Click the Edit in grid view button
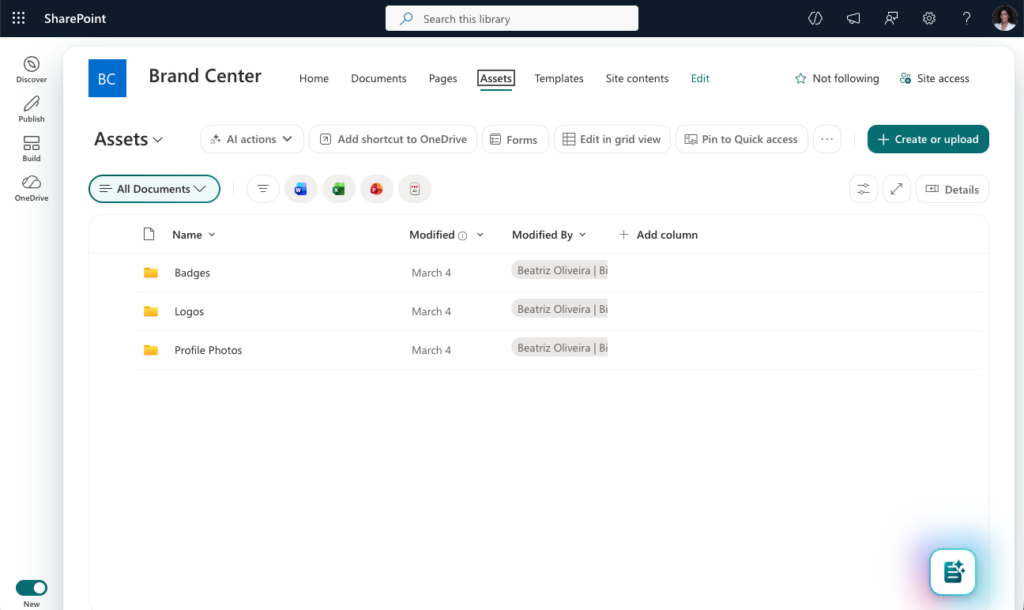This screenshot has width=1024, height=610. 611,139
